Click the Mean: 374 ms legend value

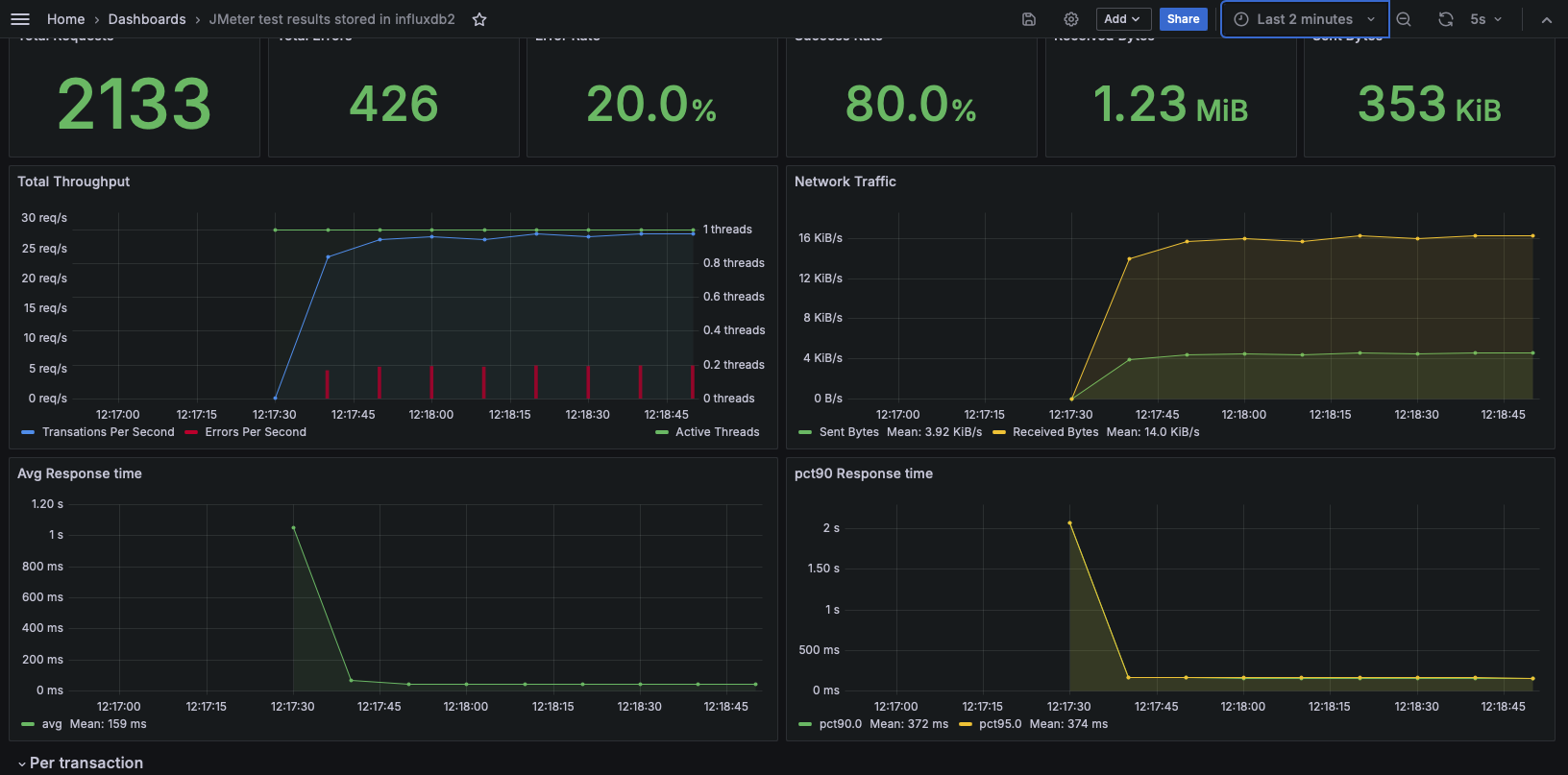1068,724
